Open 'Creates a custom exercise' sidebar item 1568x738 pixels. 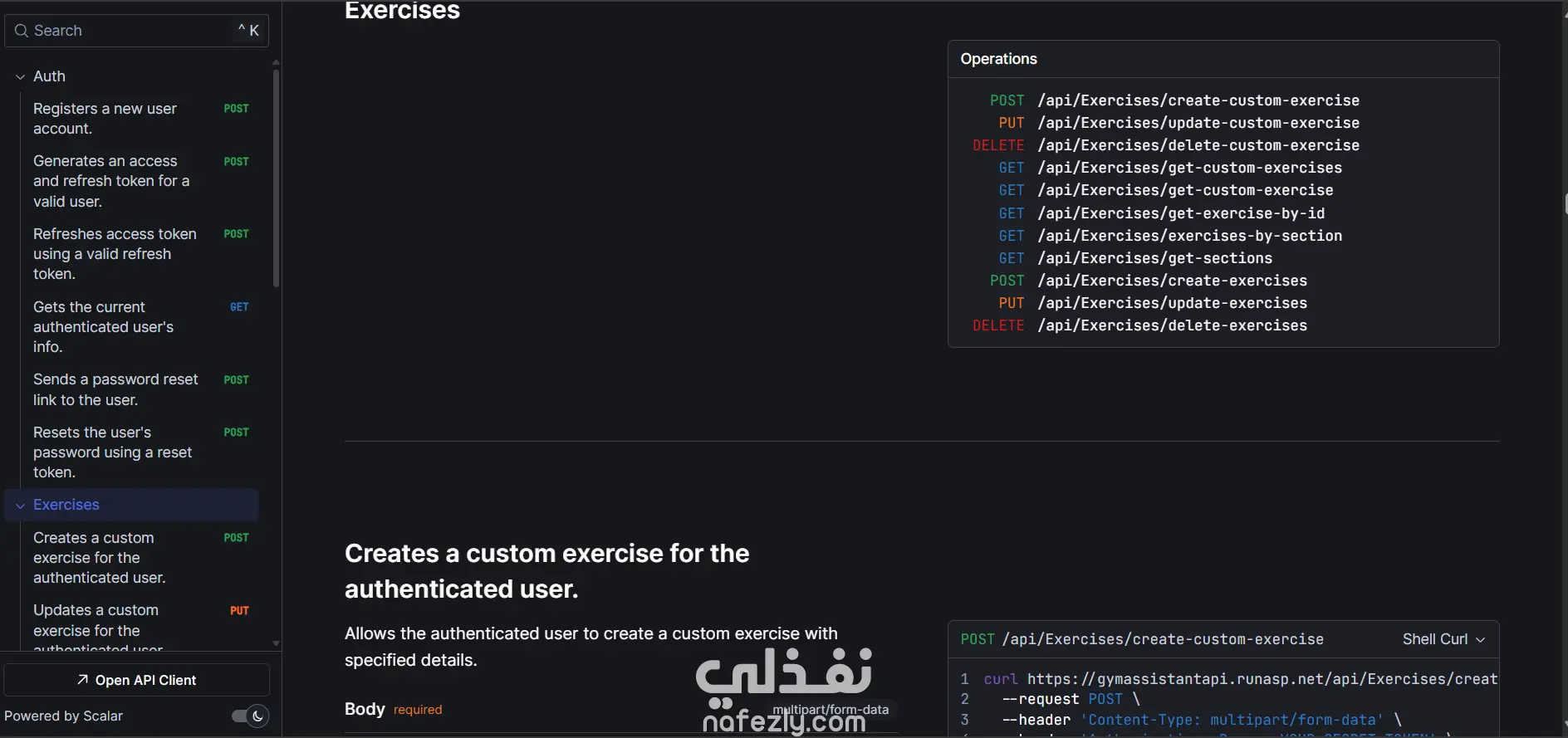[x=99, y=558]
